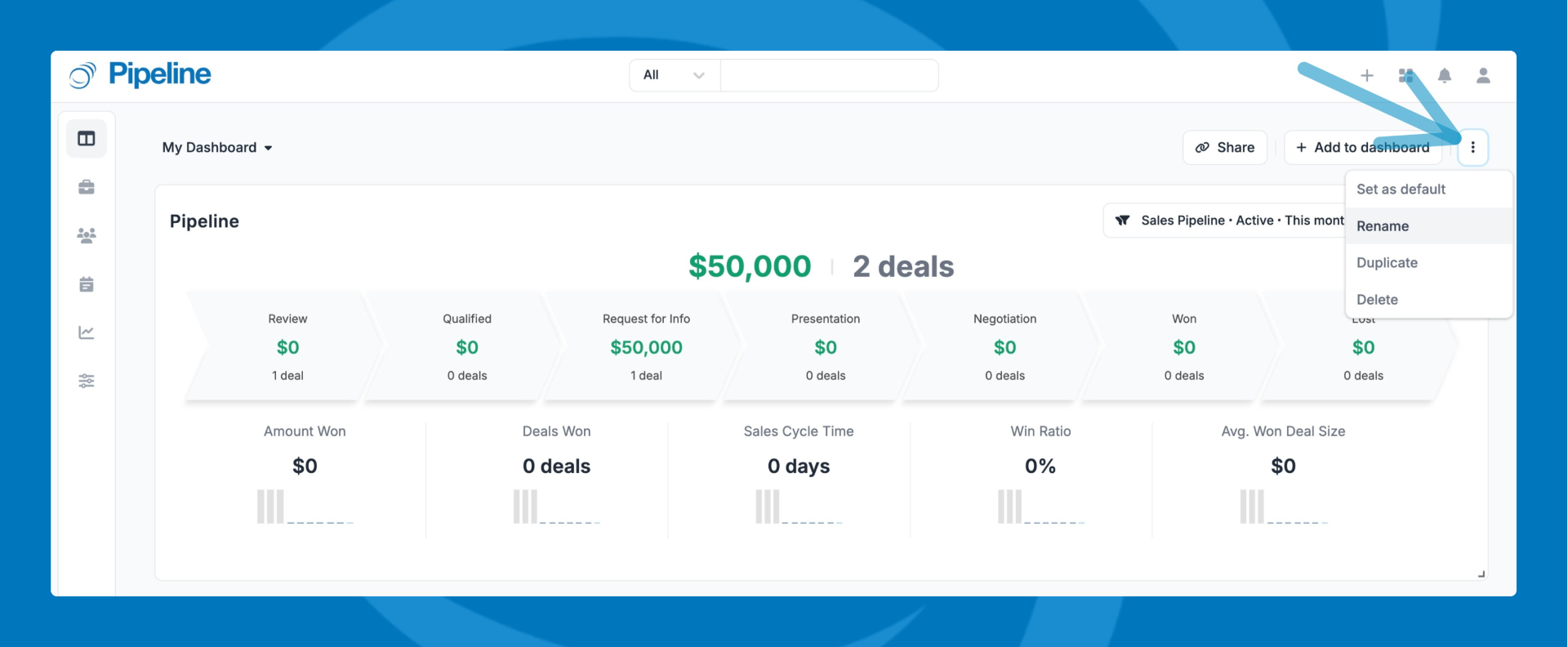The image size is (1568, 647).
Task: Expand the My Dashboard dropdown
Action: tap(217, 148)
